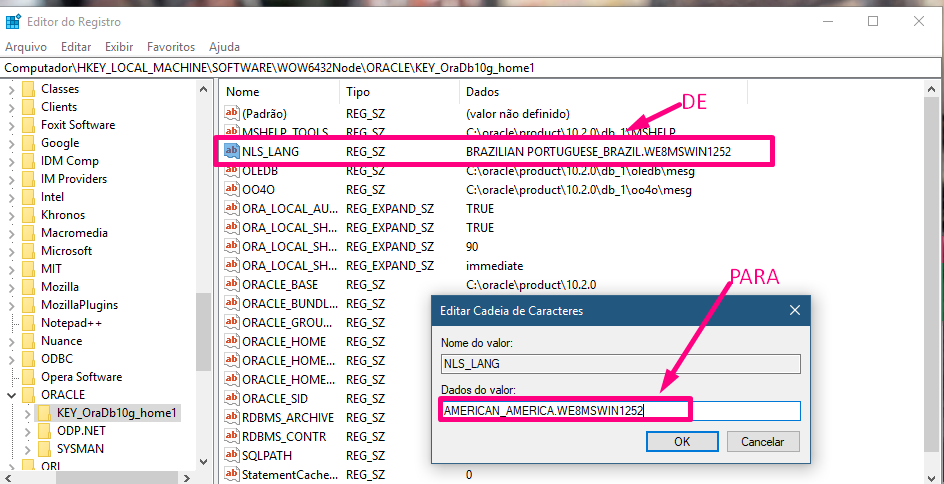This screenshot has width=944, height=484.
Task: Click the ORACLE_HOME string value icon
Action: (x=232, y=341)
